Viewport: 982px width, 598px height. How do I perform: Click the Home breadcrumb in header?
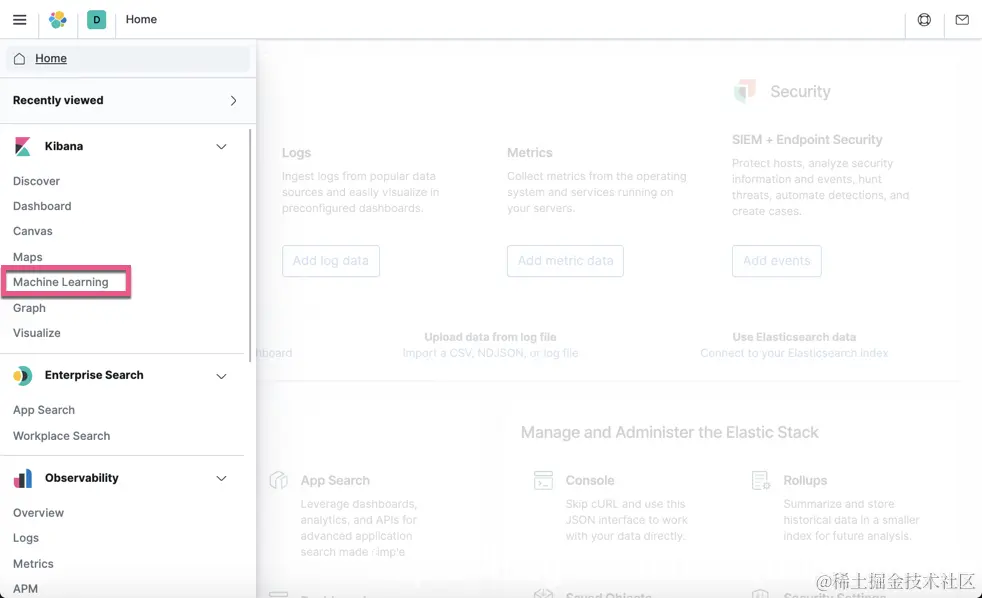coord(141,19)
